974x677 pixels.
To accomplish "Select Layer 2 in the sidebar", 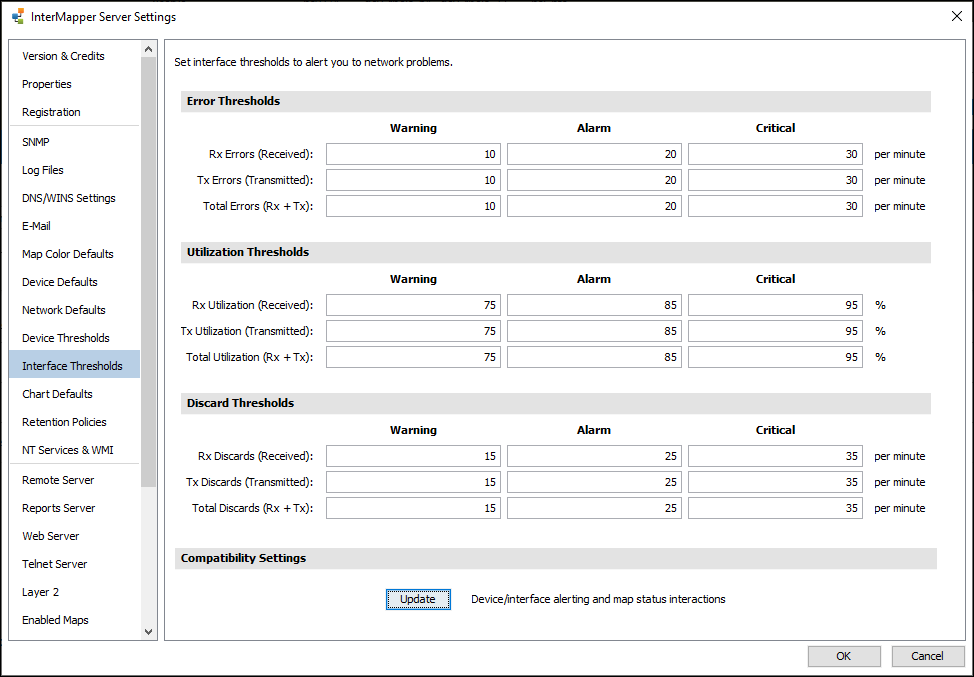I will pos(40,591).
